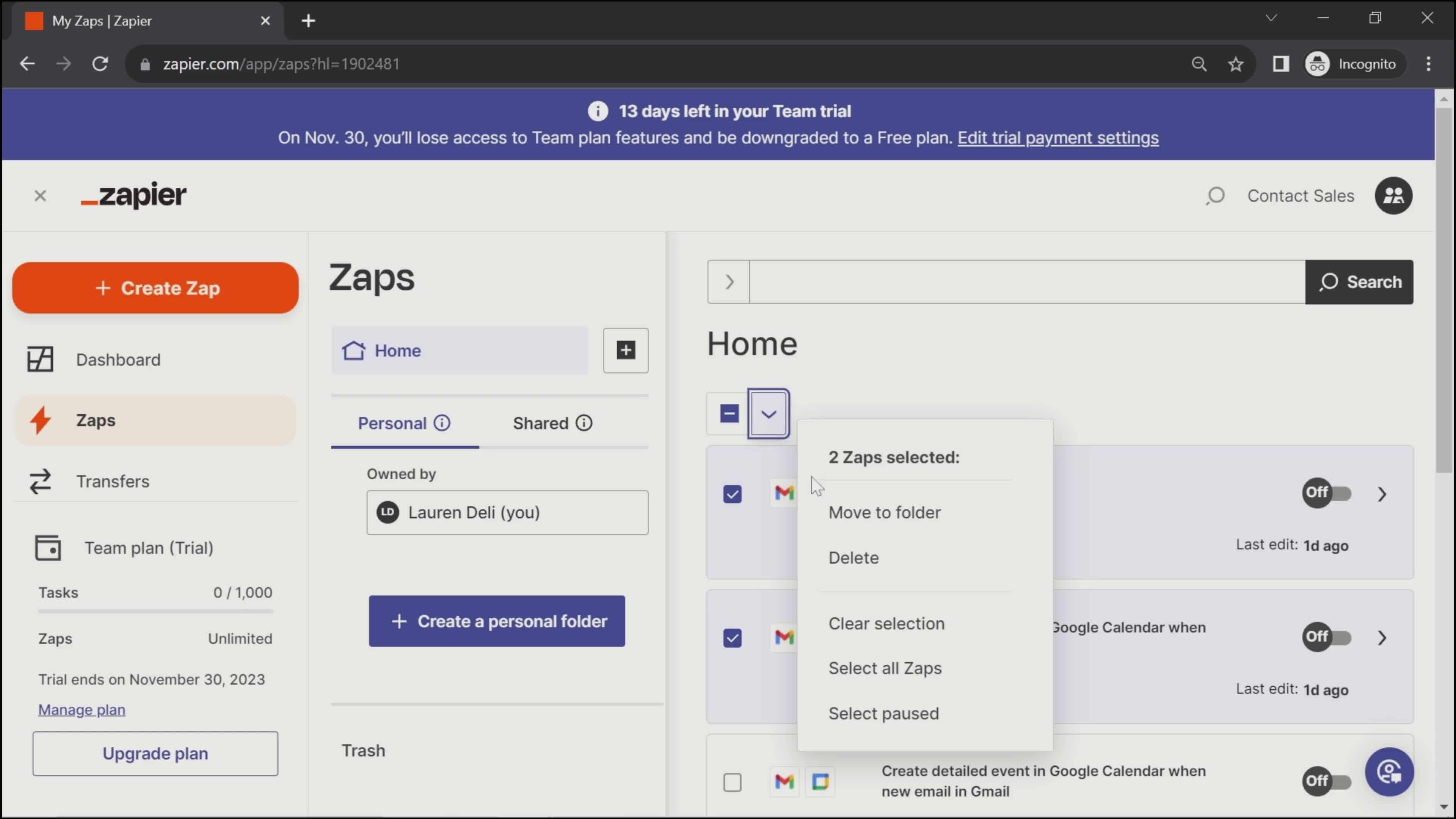Click the Zapier logo

(x=133, y=196)
